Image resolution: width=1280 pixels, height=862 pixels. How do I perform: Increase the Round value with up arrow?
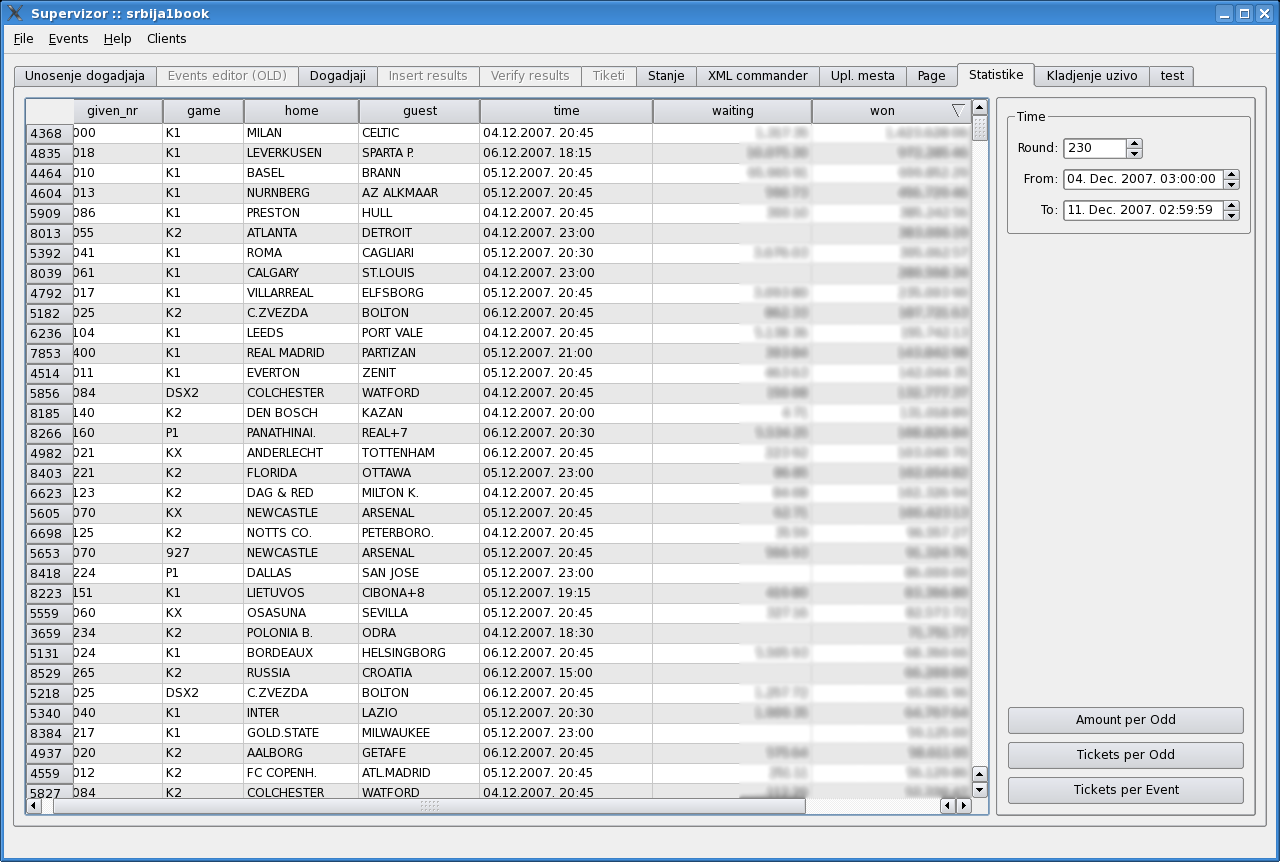click(x=1134, y=143)
